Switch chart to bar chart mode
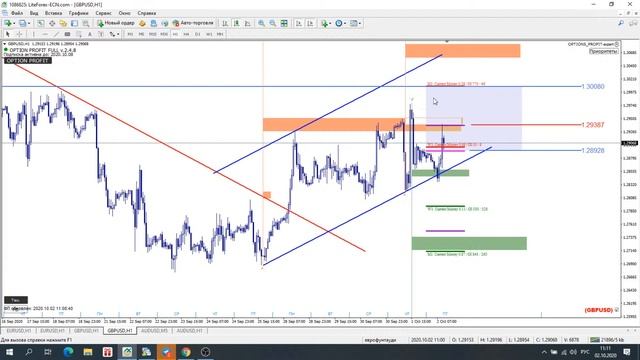640x360 pixels. (x=225, y=23)
